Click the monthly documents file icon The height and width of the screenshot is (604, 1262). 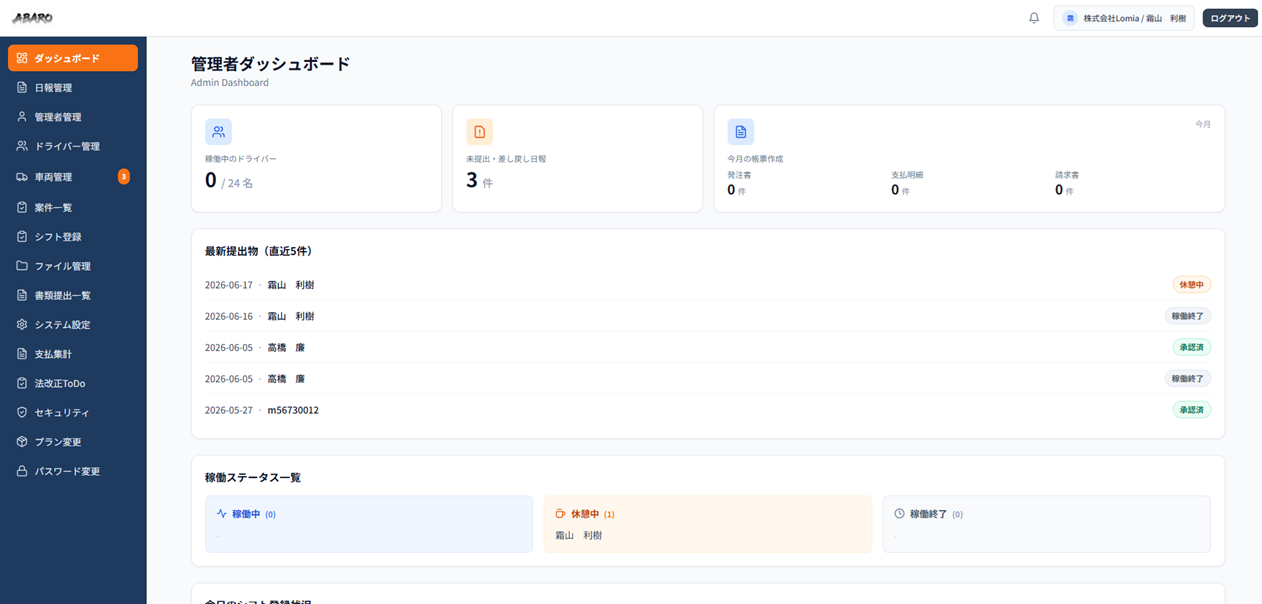741,132
